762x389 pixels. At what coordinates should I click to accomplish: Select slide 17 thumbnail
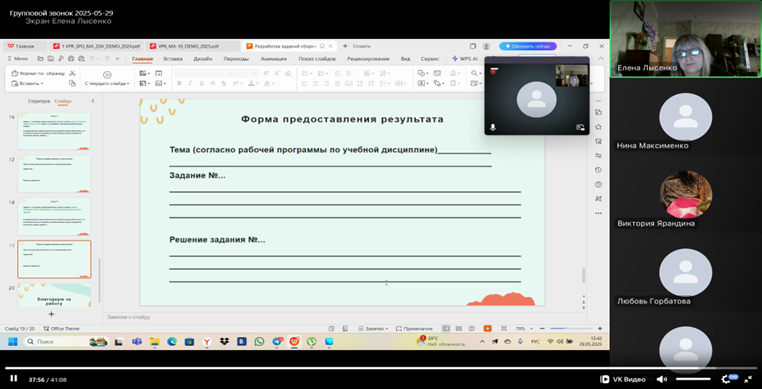(x=54, y=174)
